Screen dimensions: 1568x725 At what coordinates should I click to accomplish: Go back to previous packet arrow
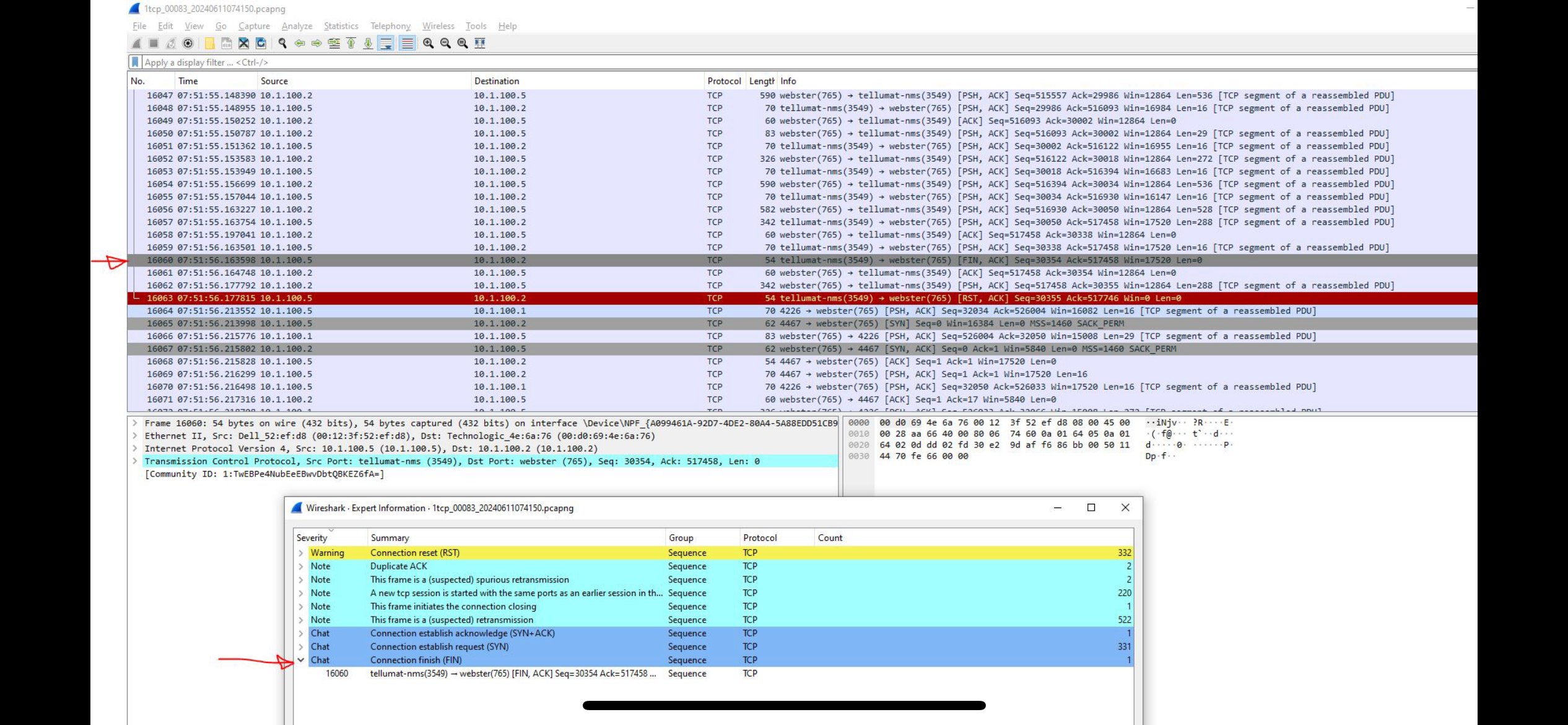(300, 43)
